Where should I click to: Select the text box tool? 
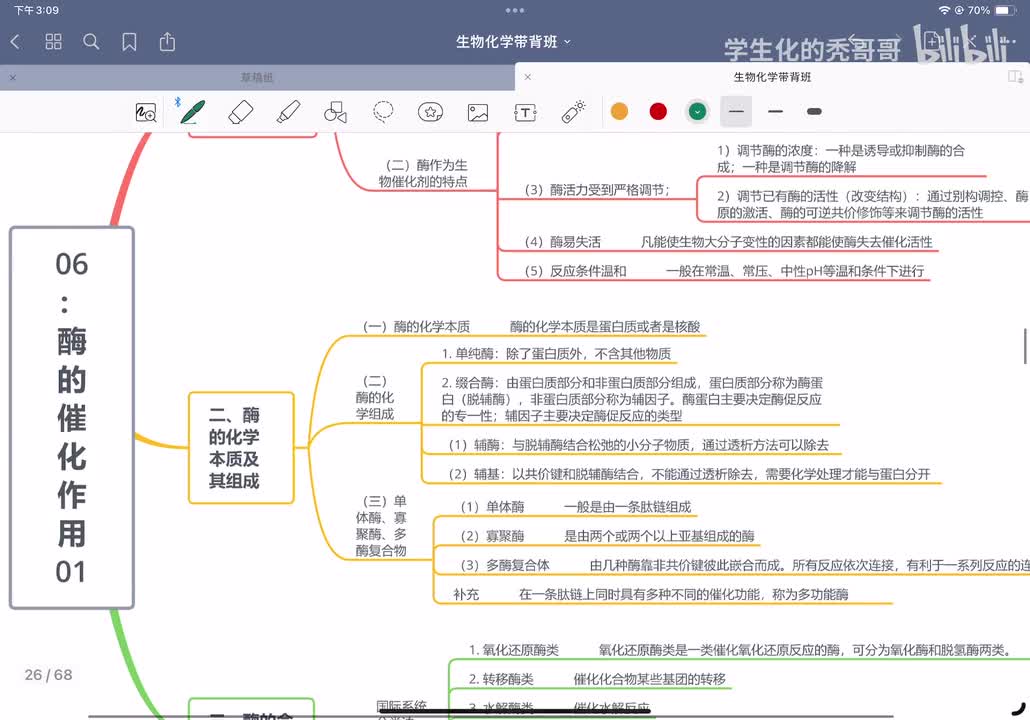[526, 112]
